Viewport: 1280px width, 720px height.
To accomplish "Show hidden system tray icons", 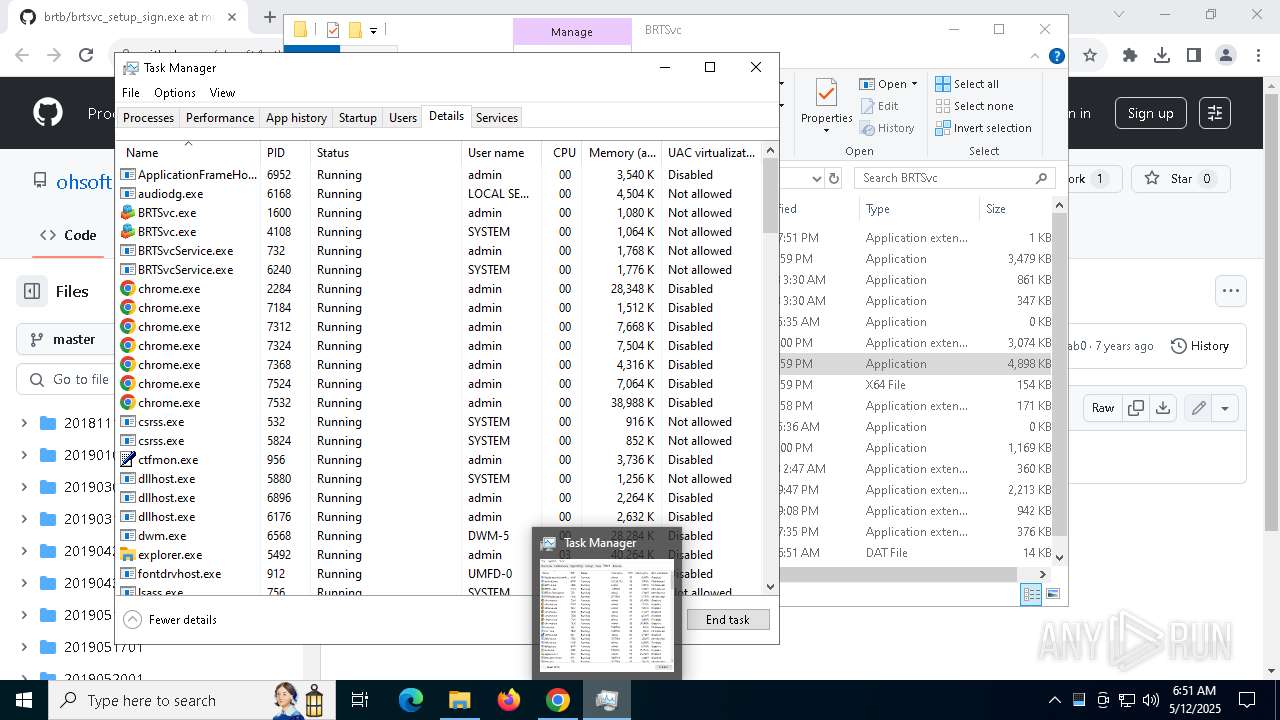I will pyautogui.click(x=1054, y=700).
